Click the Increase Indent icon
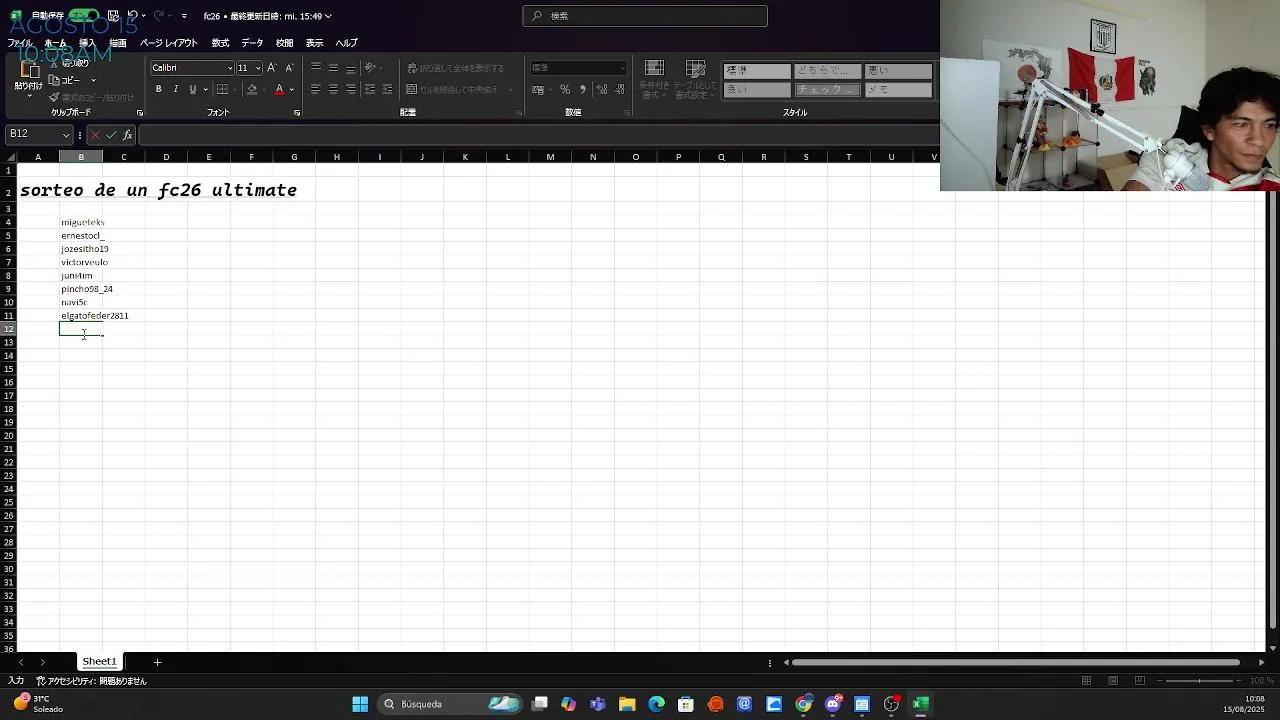Image resolution: width=1280 pixels, height=720 pixels. [387, 89]
